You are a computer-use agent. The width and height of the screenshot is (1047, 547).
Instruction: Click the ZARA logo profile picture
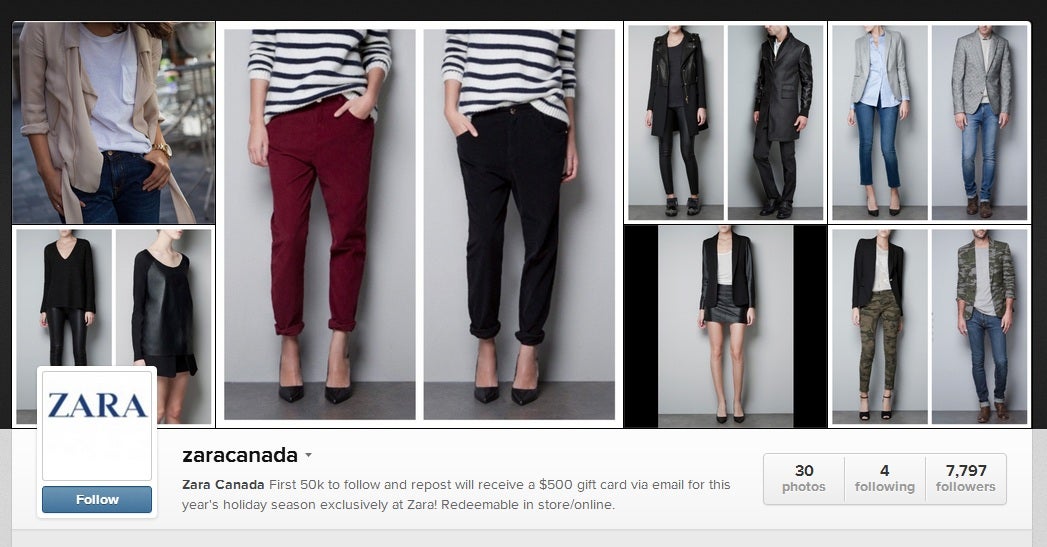coord(97,425)
